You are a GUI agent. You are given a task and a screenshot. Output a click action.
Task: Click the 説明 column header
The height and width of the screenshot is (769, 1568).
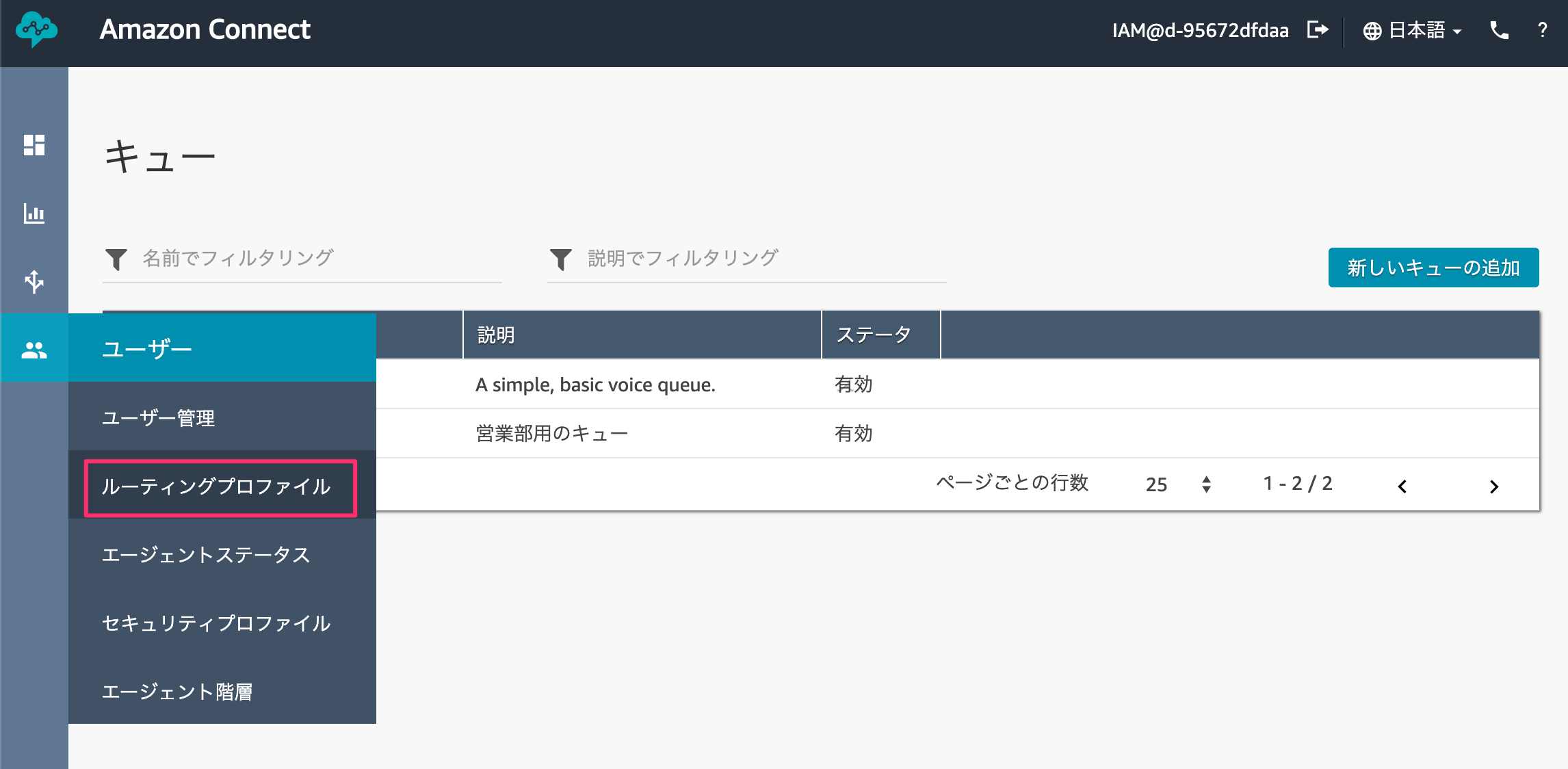642,335
